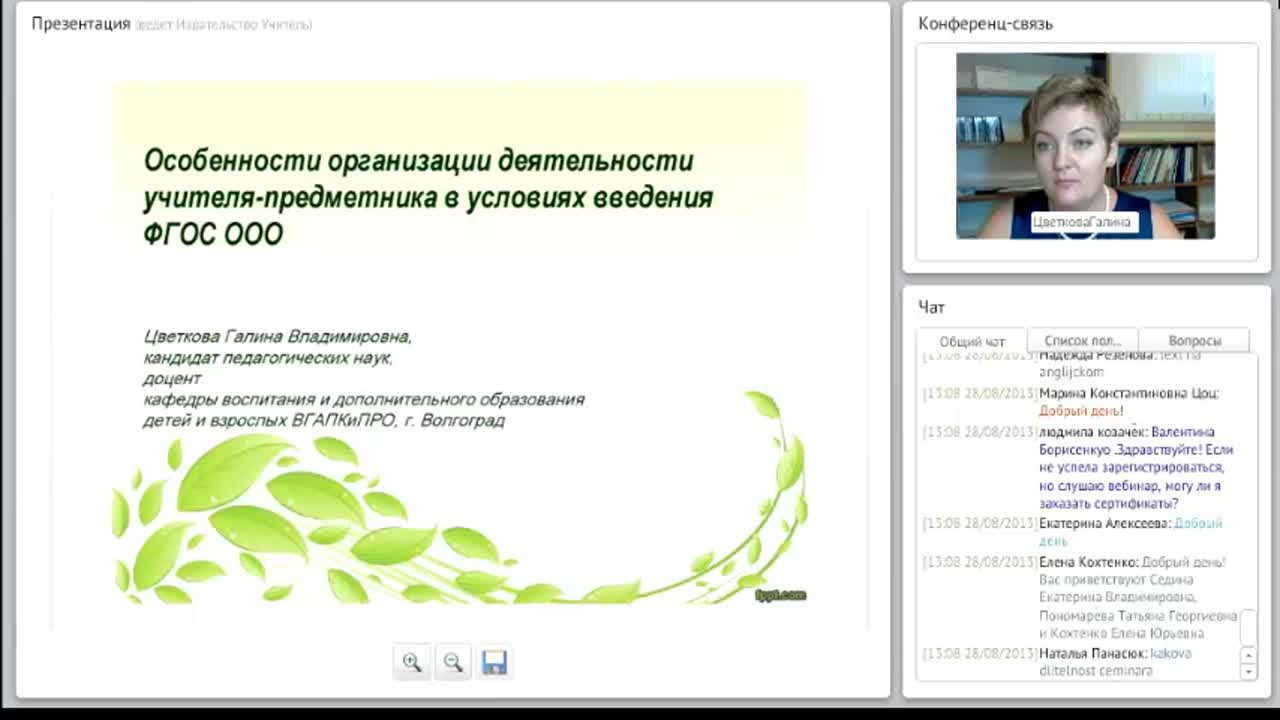This screenshot has width=1280, height=720.
Task: Click the chat scrollbar up arrow
Action: [x=1248, y=656]
